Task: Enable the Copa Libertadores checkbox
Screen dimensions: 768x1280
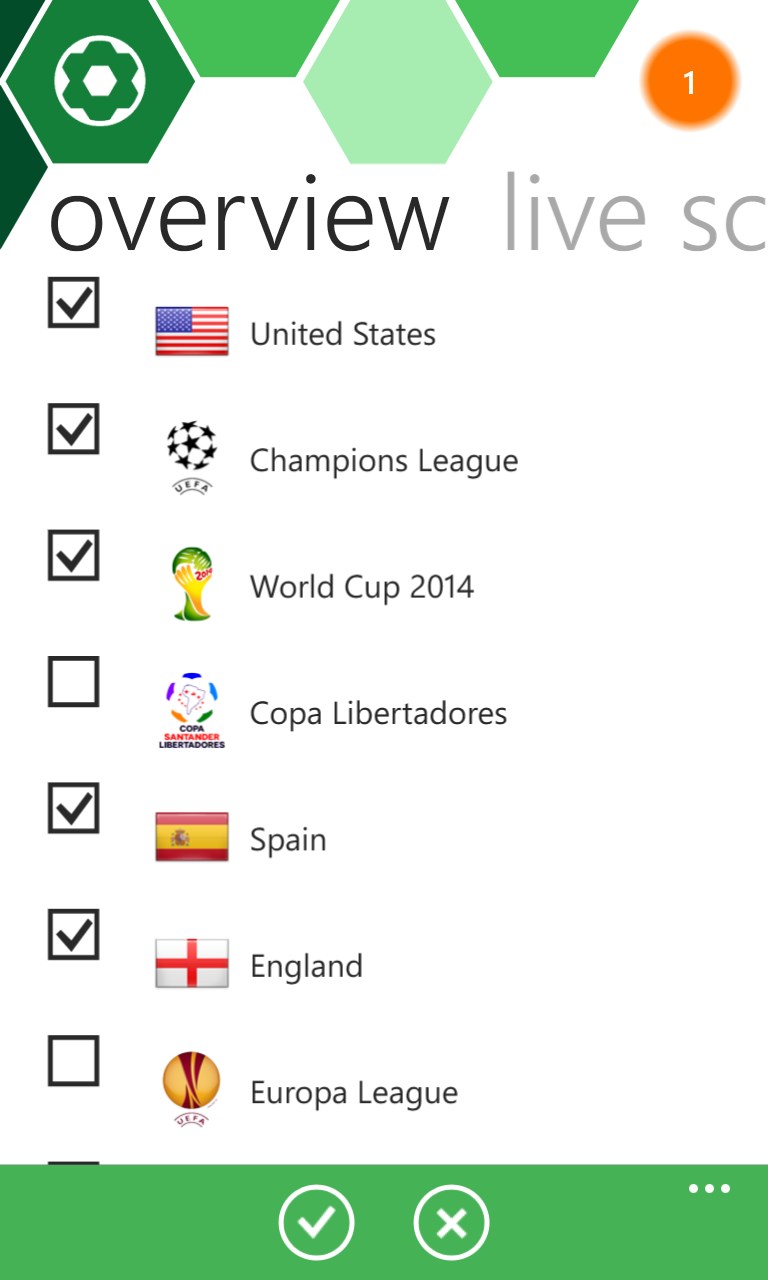Action: [74, 682]
